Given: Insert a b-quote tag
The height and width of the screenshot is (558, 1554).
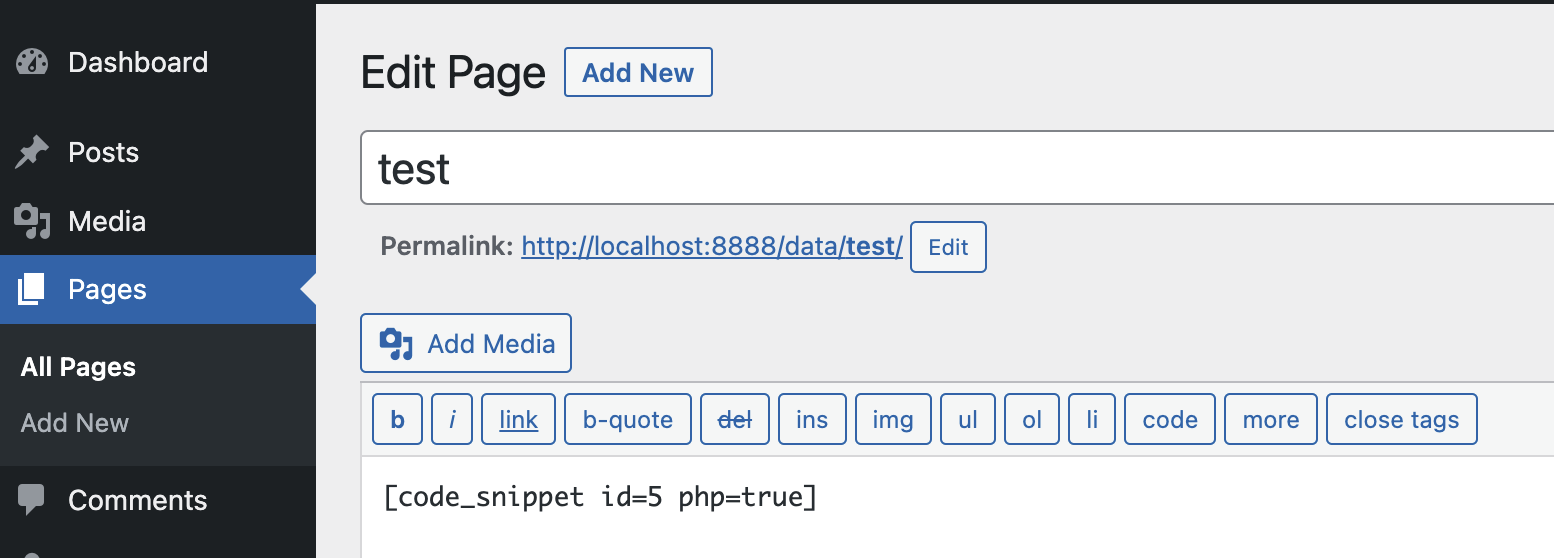Looking at the screenshot, I should (x=628, y=419).
